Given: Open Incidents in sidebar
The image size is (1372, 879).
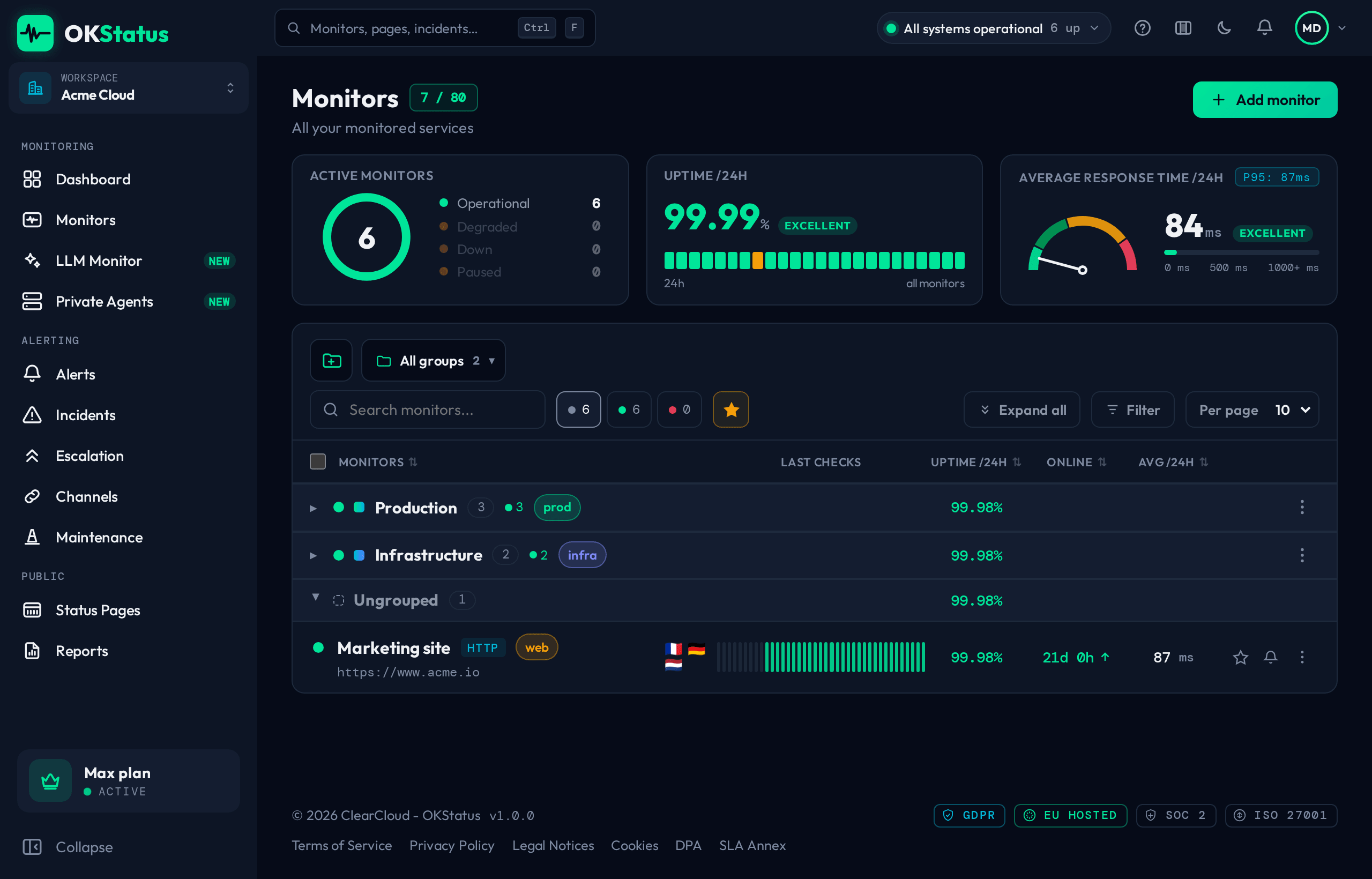Looking at the screenshot, I should point(129,415).
